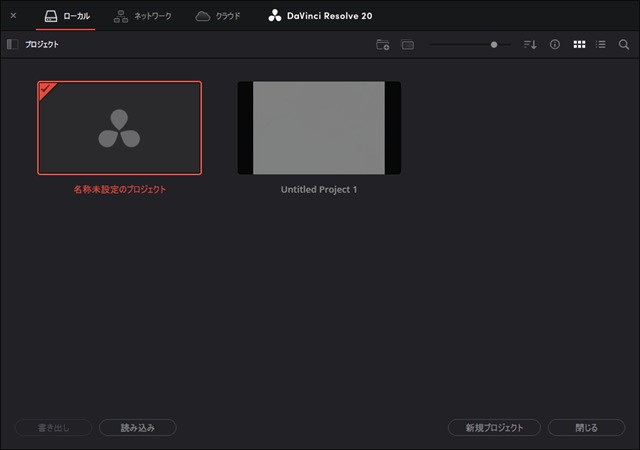This screenshot has height=450, width=640.
Task: Open the sort order menu
Action: click(530, 45)
